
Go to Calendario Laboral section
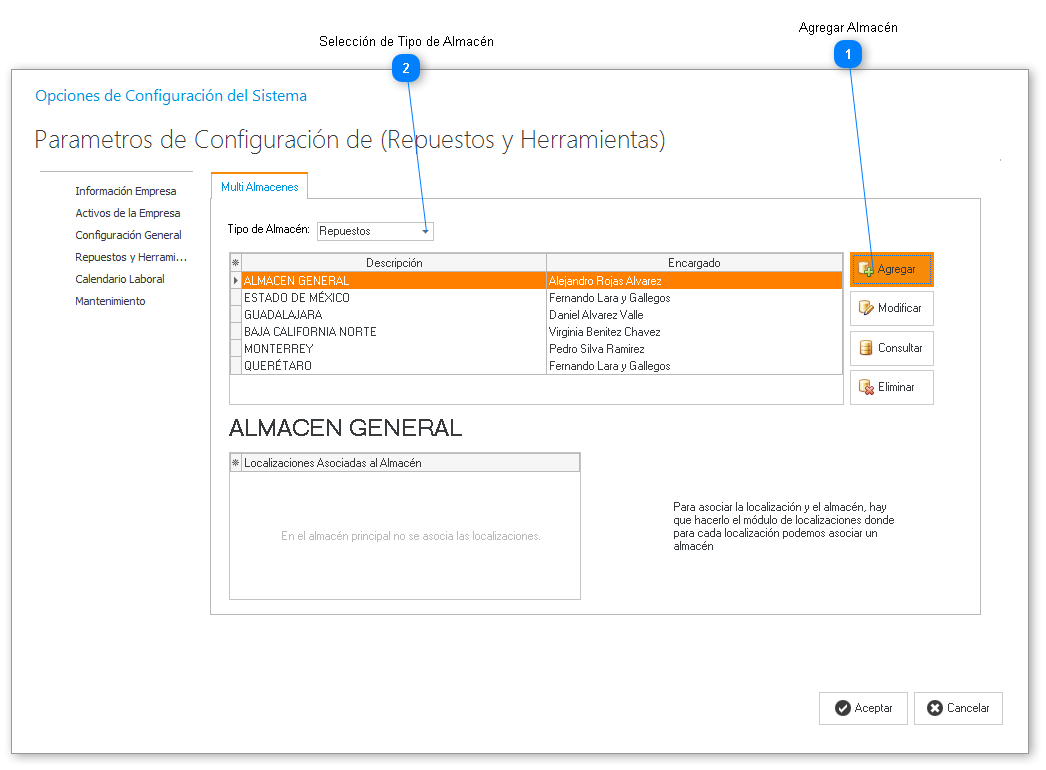click(x=119, y=279)
